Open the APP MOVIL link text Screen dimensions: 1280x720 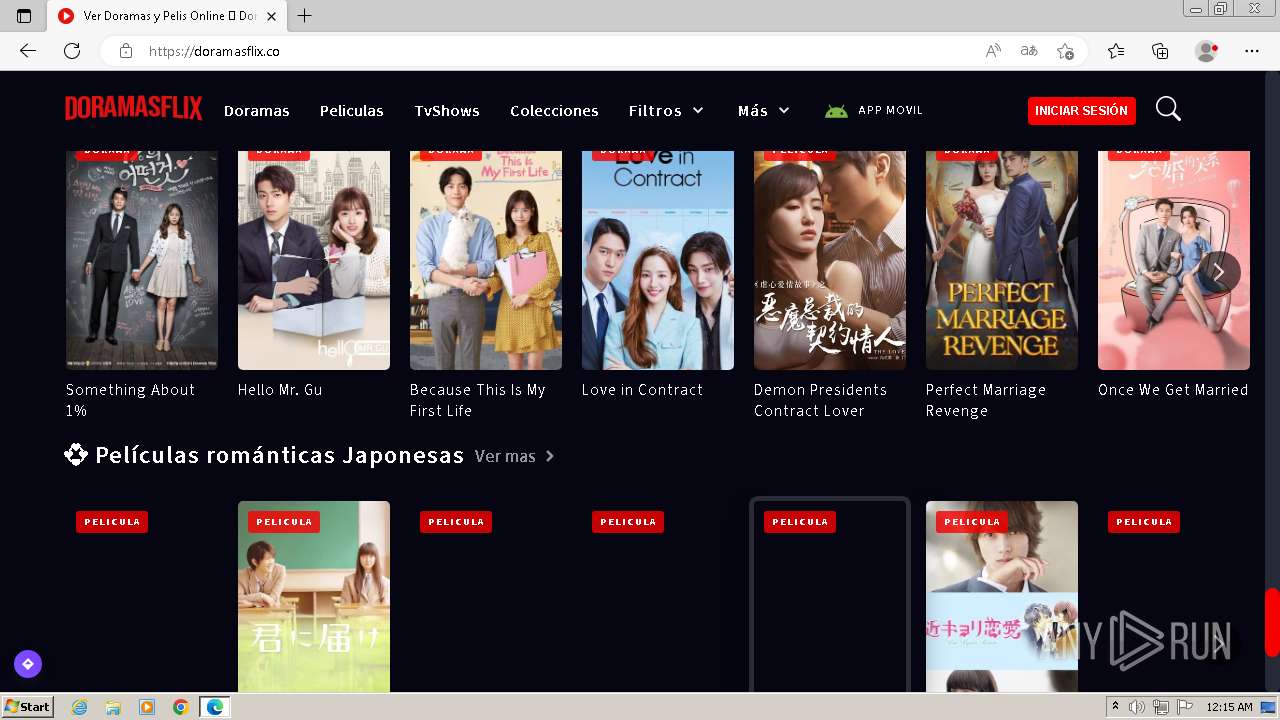pos(890,111)
